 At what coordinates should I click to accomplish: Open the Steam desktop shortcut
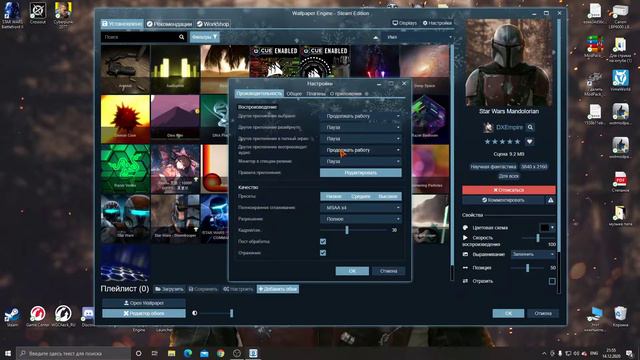tap(12, 316)
